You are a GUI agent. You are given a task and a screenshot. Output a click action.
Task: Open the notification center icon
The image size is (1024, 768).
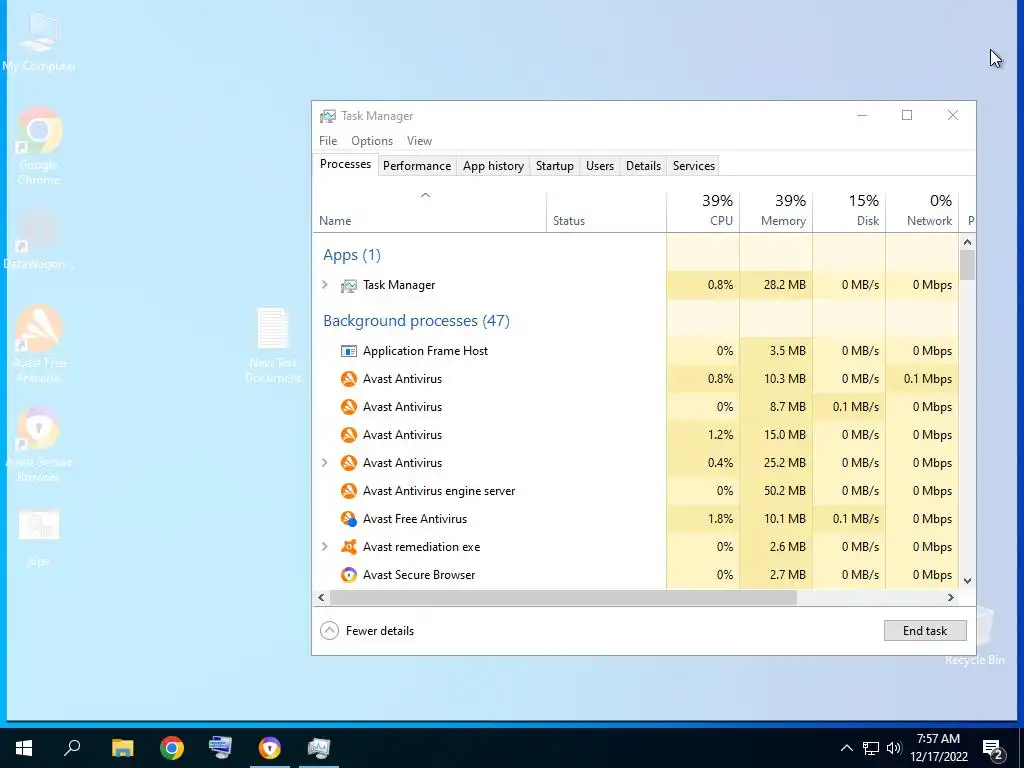[993, 748]
